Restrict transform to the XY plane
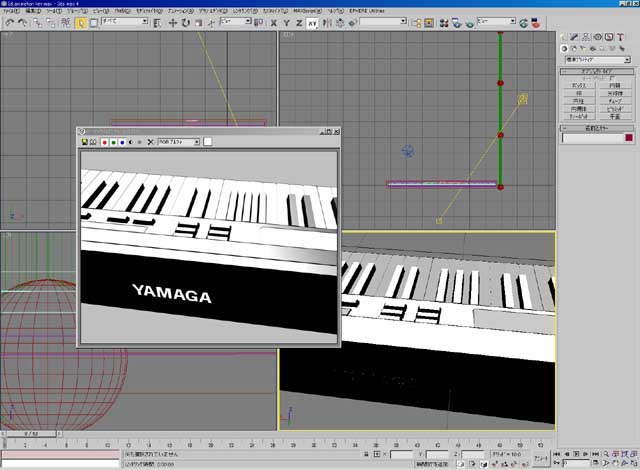The image size is (640, 470). pos(312,23)
